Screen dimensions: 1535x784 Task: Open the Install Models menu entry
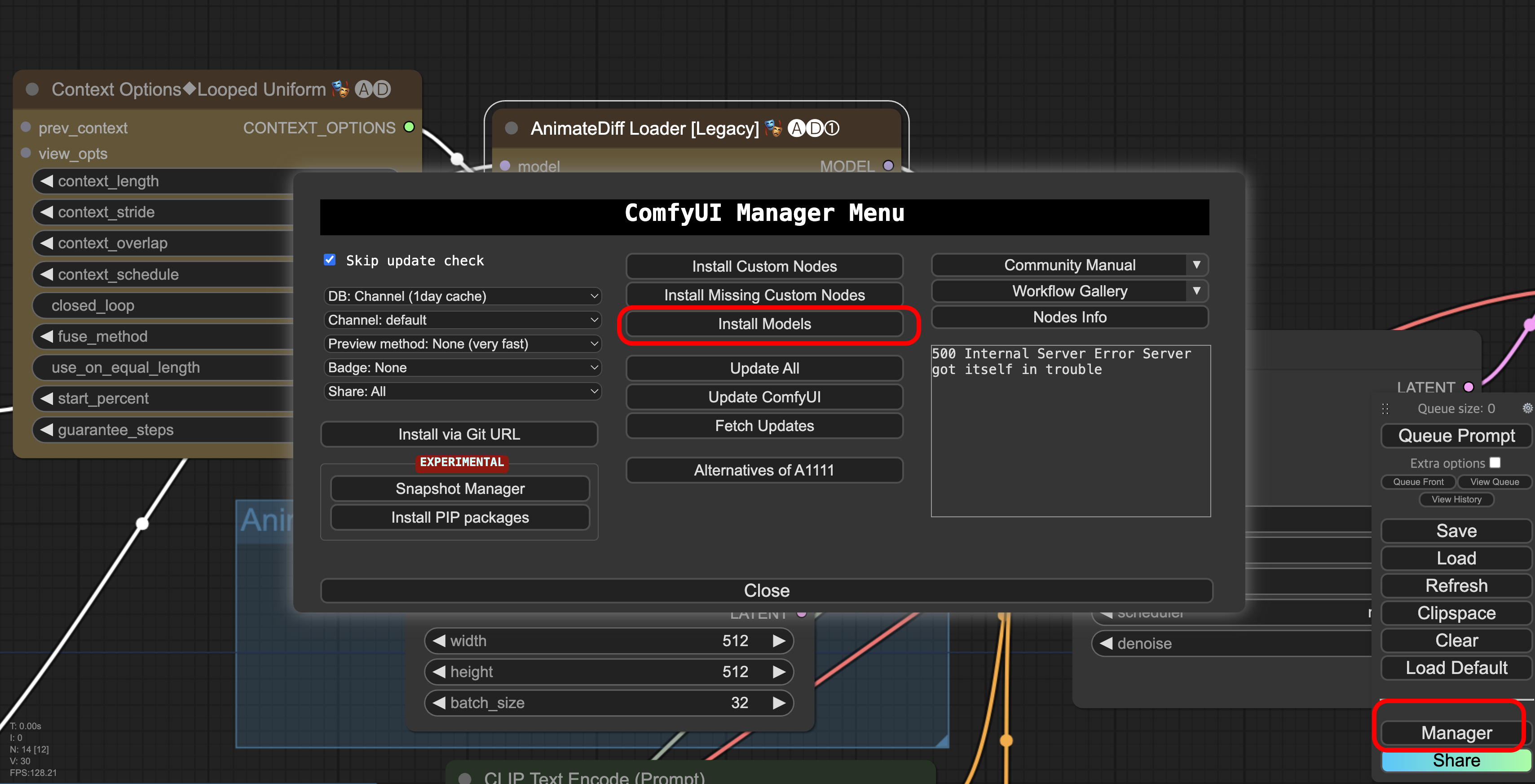pos(764,323)
